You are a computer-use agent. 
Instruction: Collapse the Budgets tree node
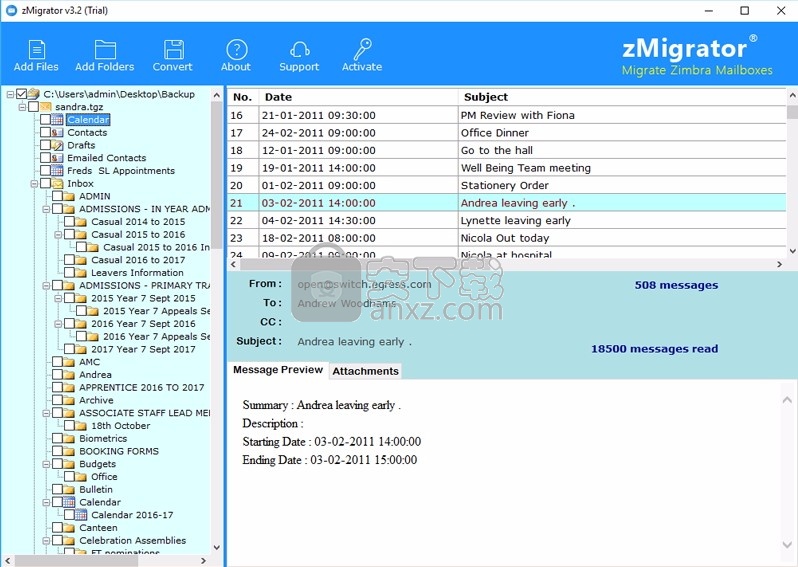click(46, 464)
